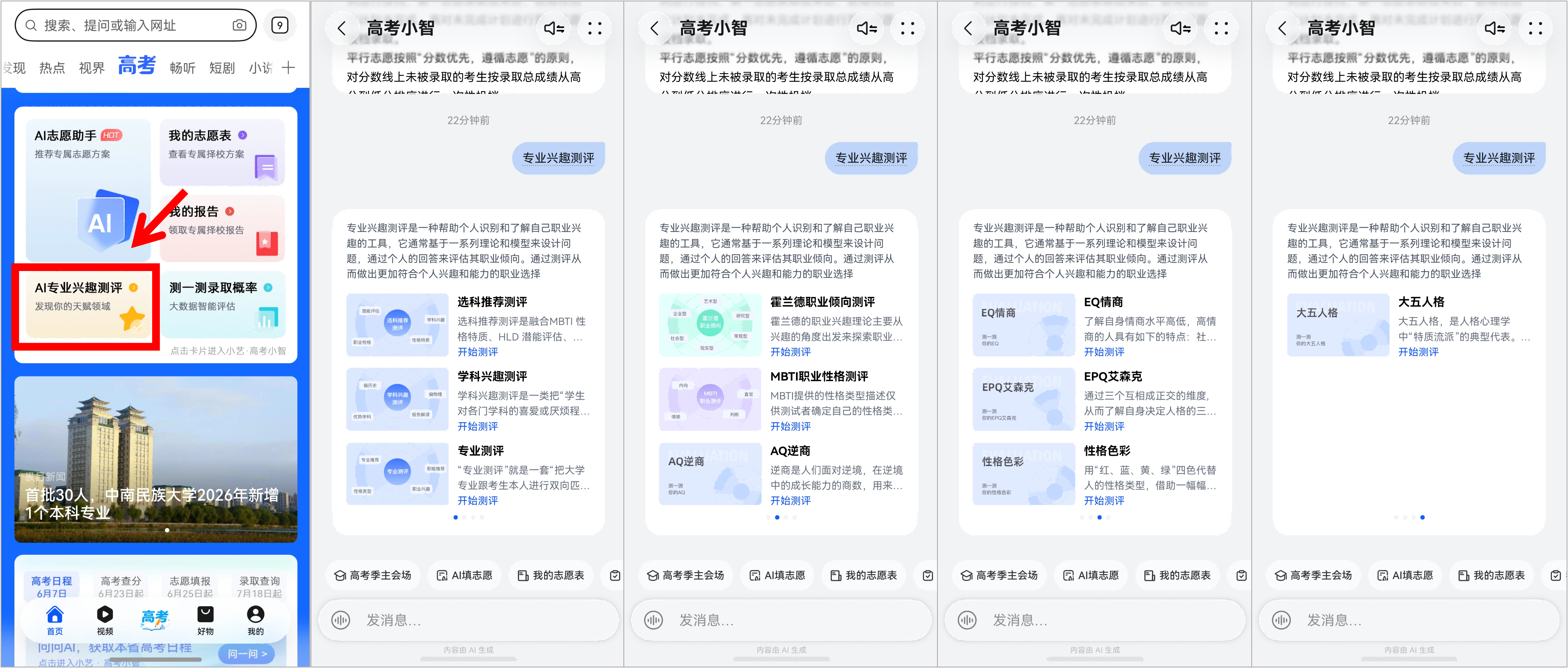Focus the 发消息 input in first chat
The height and width of the screenshot is (668, 1568).
[x=469, y=620]
